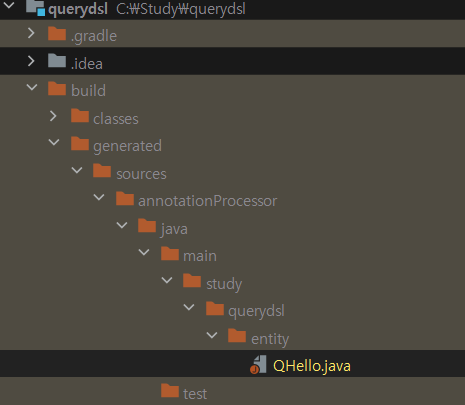
Task: Select the java folder label
Action: [x=174, y=229]
